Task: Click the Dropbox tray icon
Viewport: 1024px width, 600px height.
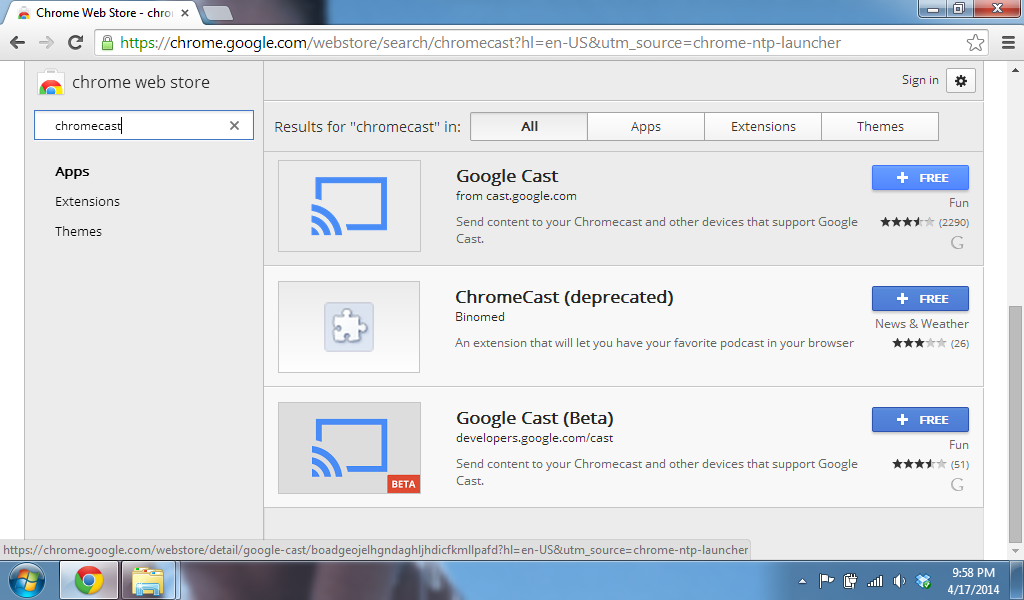Action: tap(923, 580)
